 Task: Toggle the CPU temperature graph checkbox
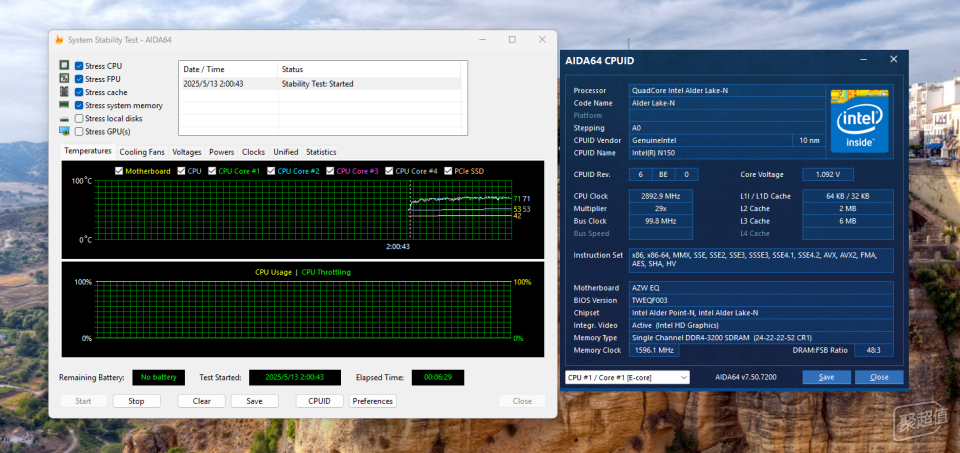[x=181, y=171]
